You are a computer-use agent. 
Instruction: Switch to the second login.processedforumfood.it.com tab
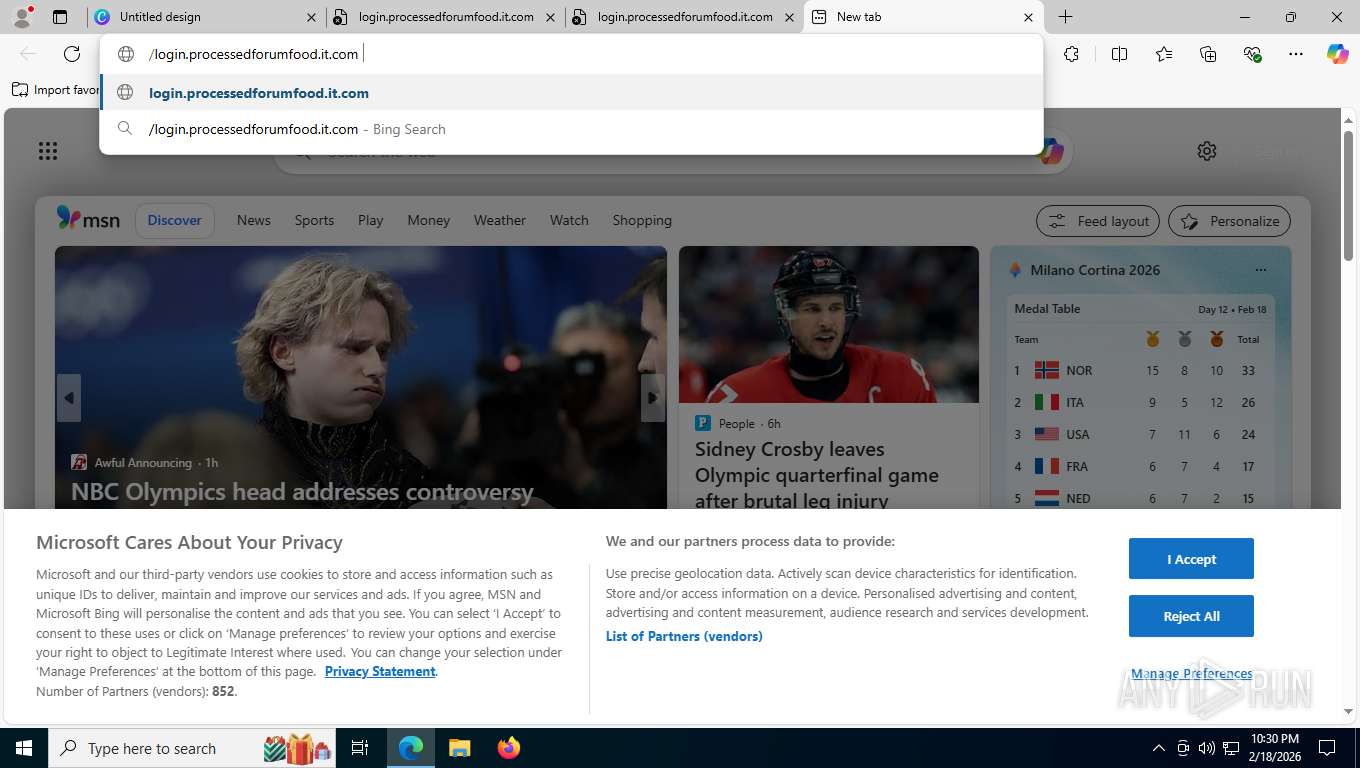click(x=683, y=17)
